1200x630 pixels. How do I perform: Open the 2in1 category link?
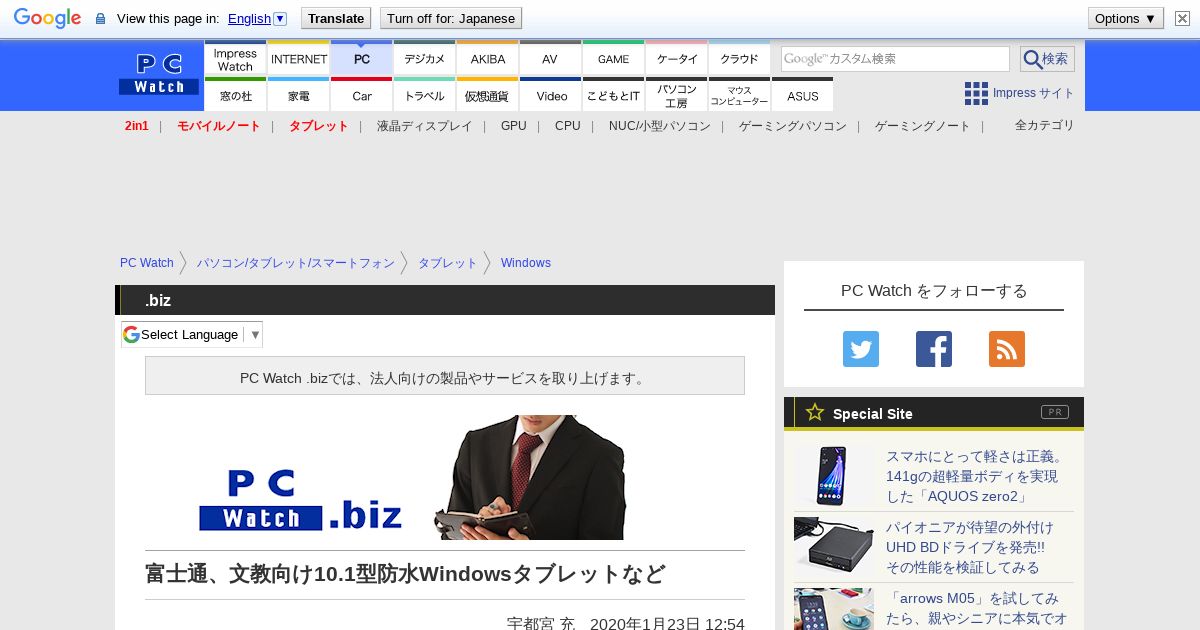coord(137,126)
